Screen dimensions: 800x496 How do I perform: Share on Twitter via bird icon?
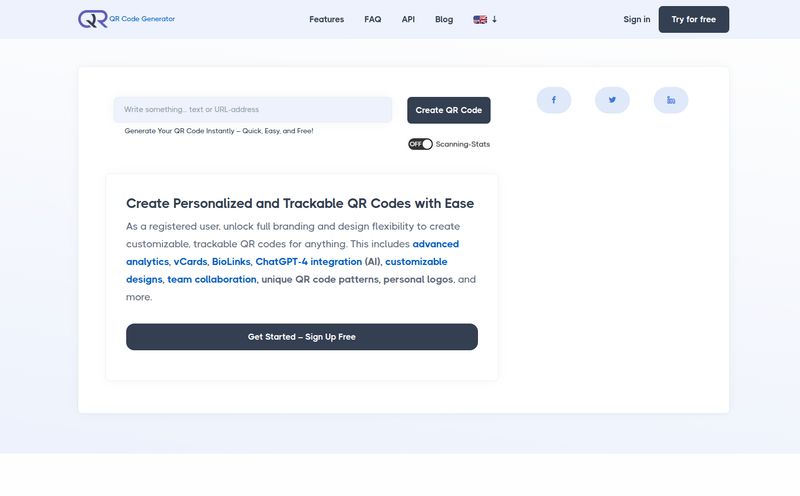[612, 100]
